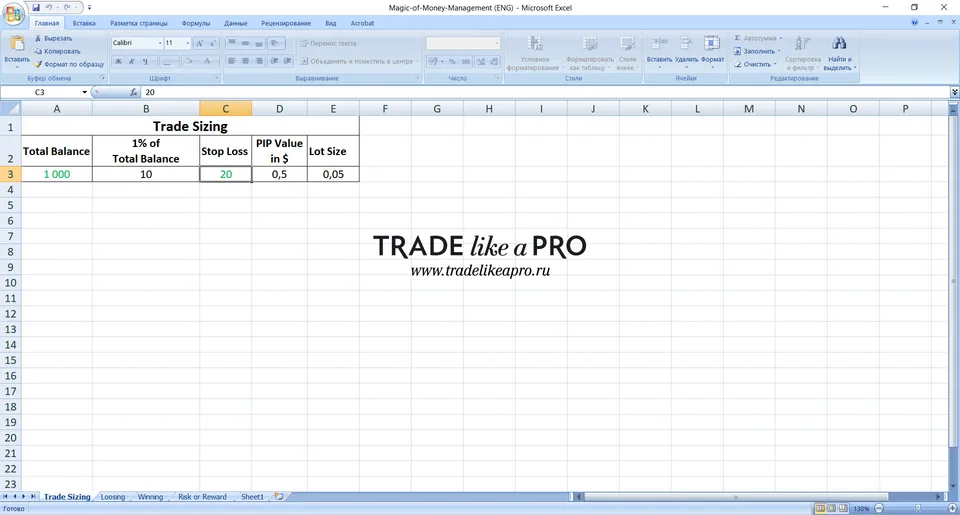The width and height of the screenshot is (960, 515).
Task: Open the Risk or Reward worksheet tab
Action: click(x=202, y=497)
